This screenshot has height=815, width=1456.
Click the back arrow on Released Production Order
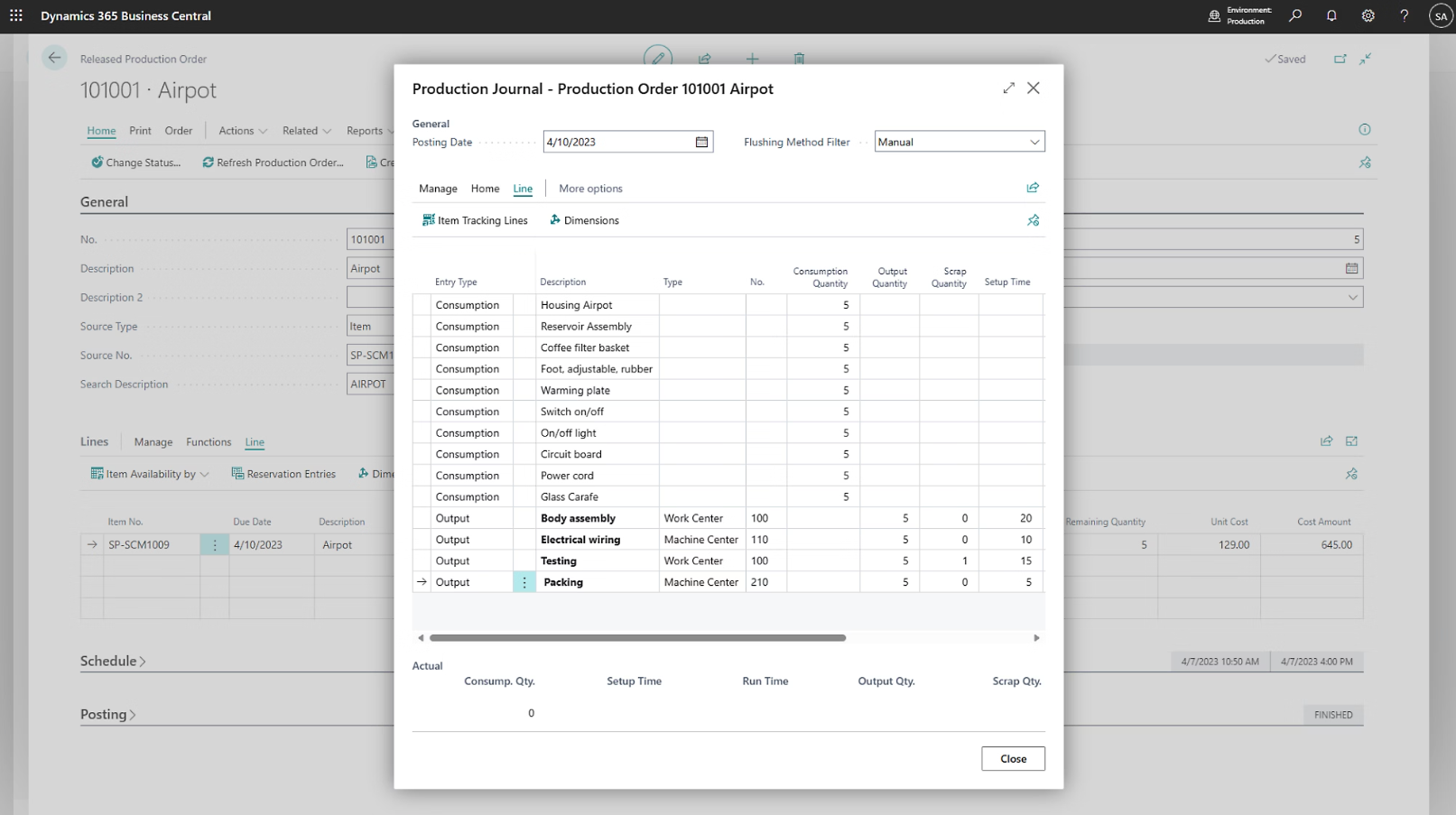(54, 58)
